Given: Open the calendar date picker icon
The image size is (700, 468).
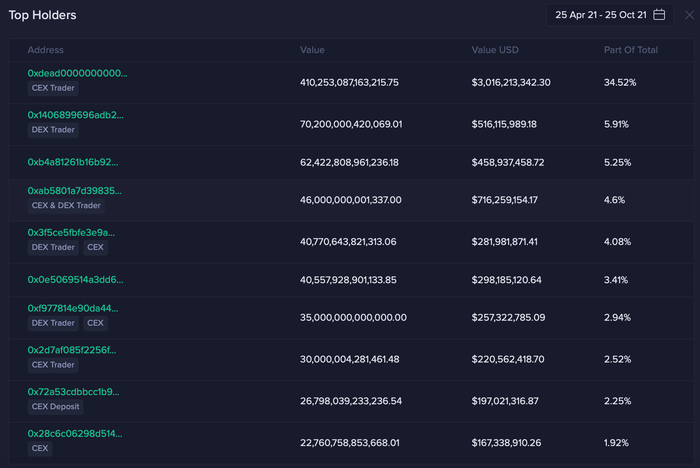Looking at the screenshot, I should point(660,15).
